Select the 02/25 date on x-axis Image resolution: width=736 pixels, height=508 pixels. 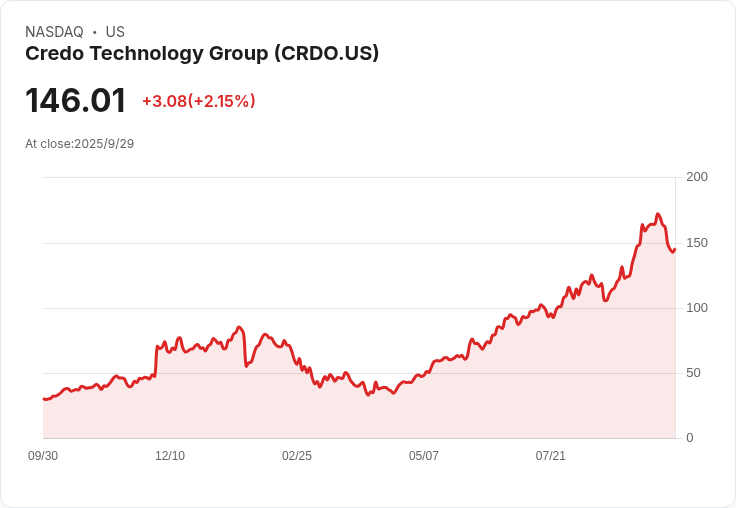point(297,456)
